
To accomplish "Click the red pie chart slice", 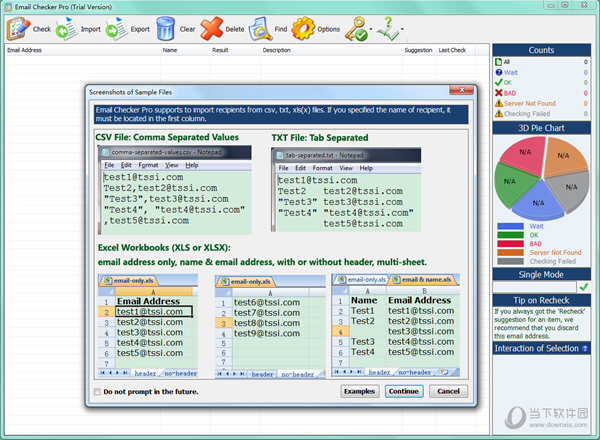I will point(524,155).
